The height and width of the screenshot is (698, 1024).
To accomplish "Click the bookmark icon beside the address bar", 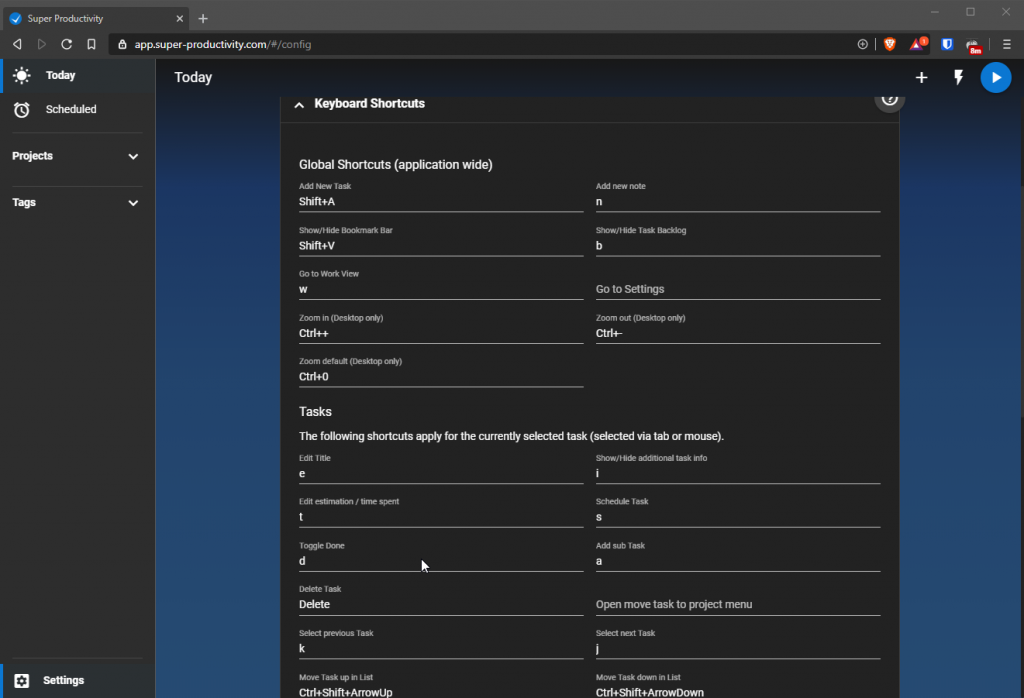I will (91, 44).
